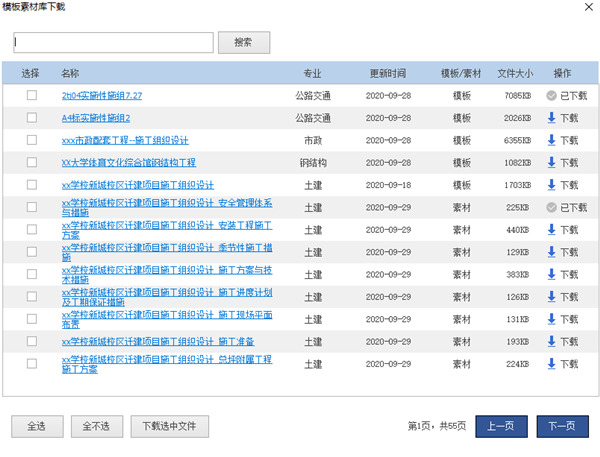Select checkbox of xxx市政配套工程 row
600x457 pixels.
[x=32, y=140]
